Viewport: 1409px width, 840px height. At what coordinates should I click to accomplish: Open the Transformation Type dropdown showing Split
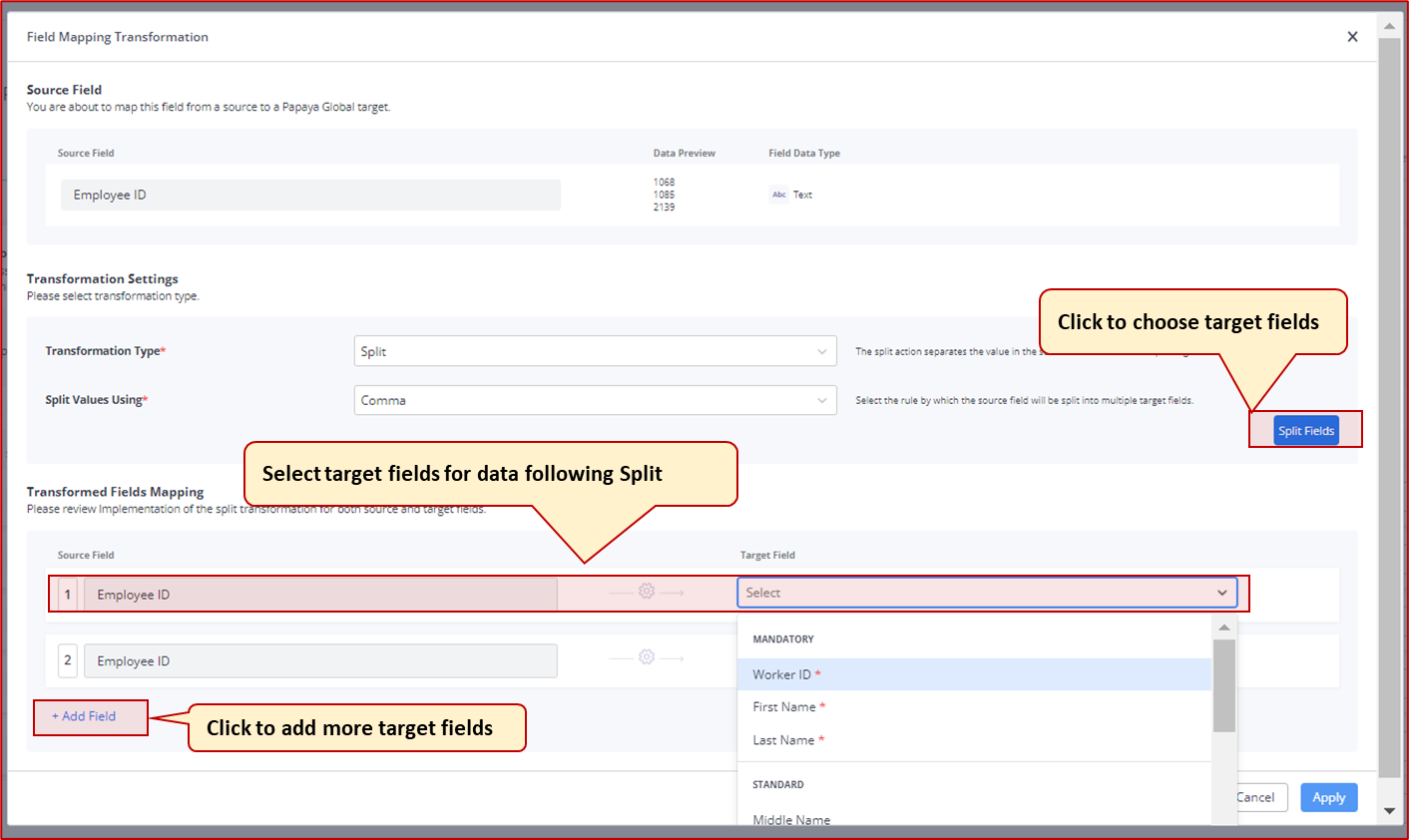[x=595, y=351]
